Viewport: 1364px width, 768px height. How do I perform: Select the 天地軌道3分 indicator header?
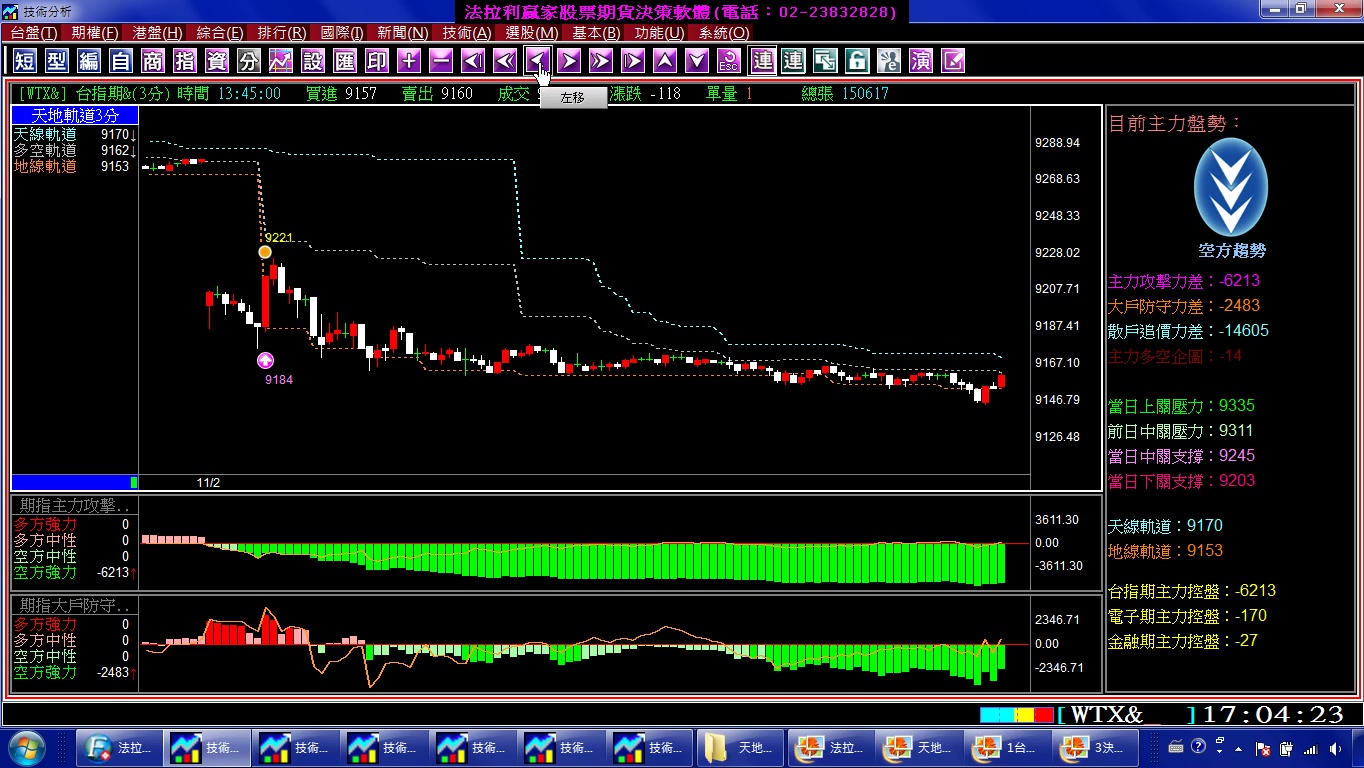point(75,116)
